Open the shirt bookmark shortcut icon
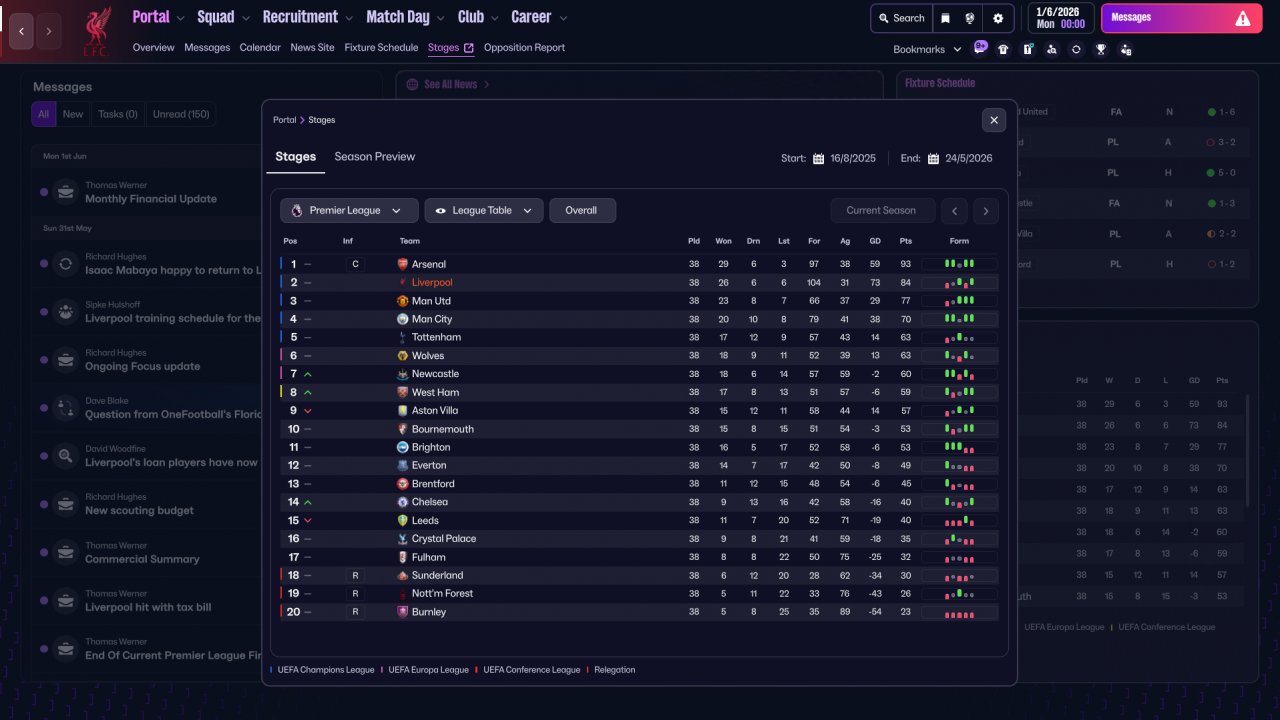Image resolution: width=1280 pixels, height=720 pixels. (x=1003, y=49)
